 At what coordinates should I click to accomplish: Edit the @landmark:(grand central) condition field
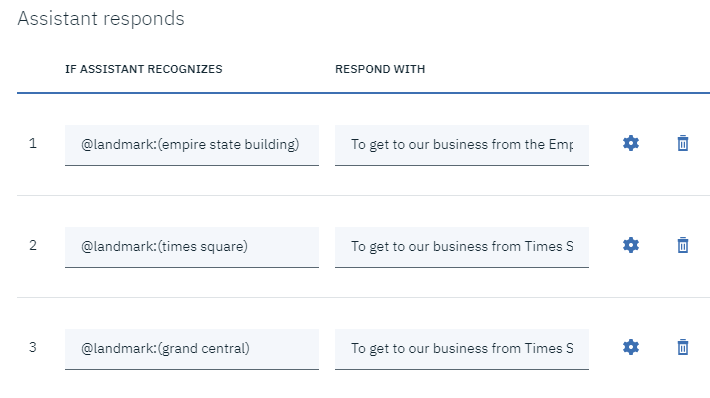tap(192, 349)
